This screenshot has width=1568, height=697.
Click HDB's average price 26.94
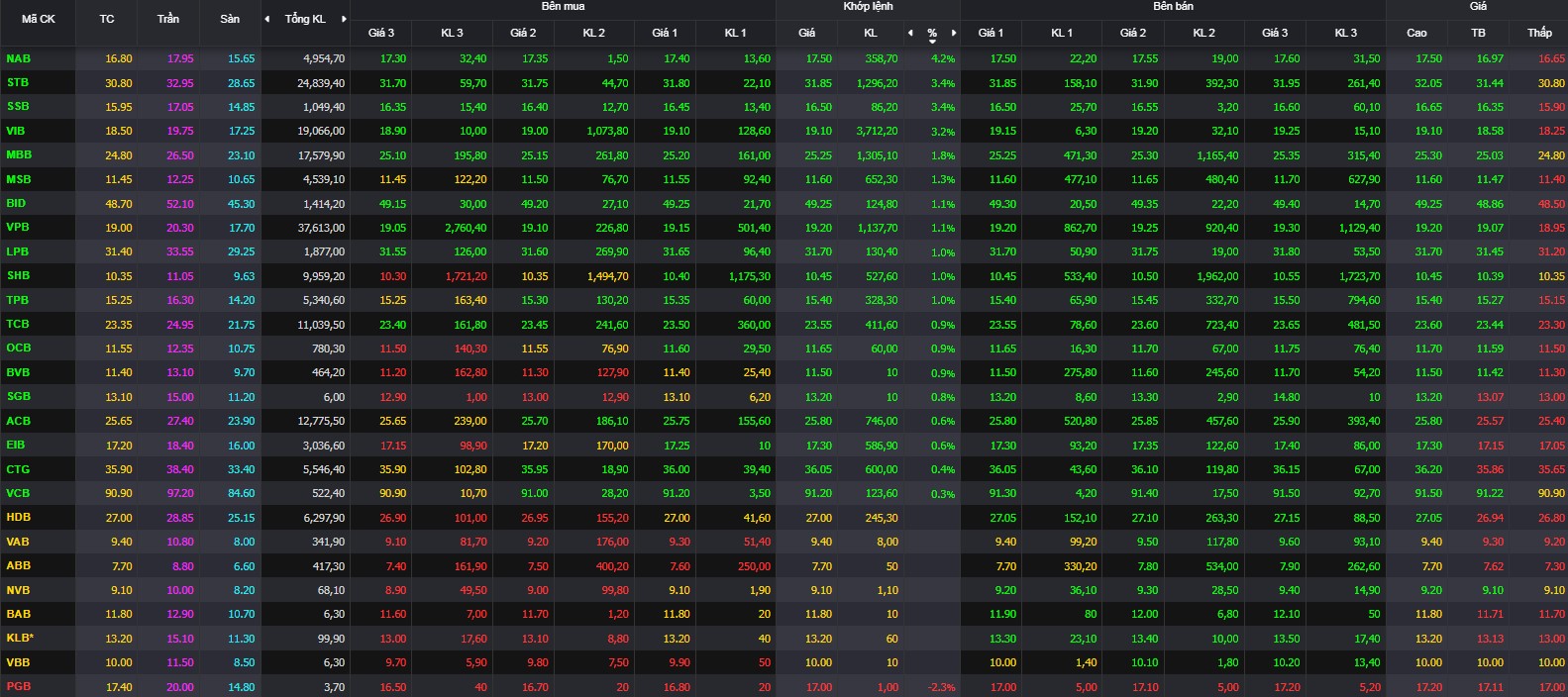pyautogui.click(x=1490, y=518)
